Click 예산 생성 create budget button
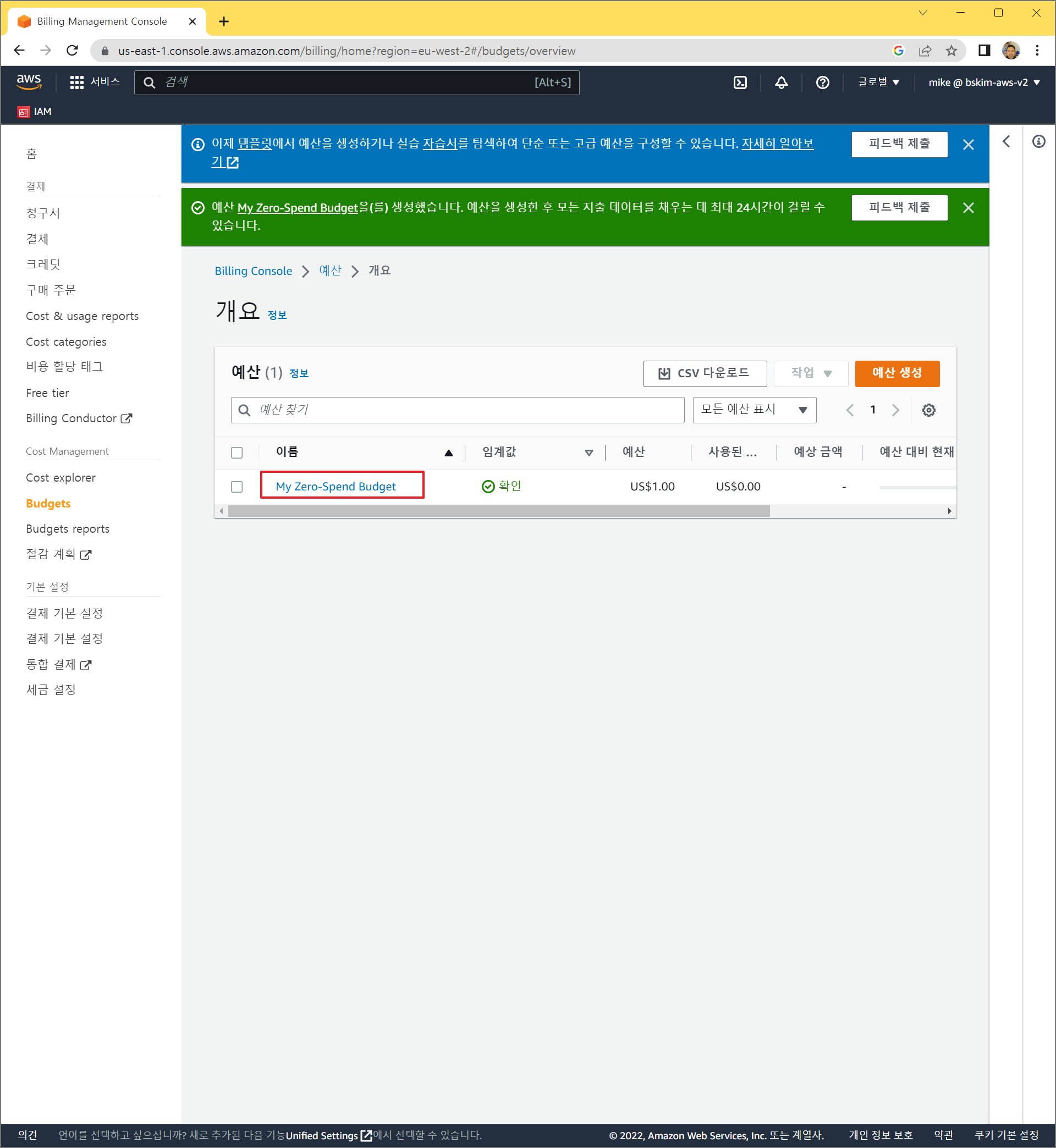This screenshot has height=1148, width=1056. click(897, 373)
